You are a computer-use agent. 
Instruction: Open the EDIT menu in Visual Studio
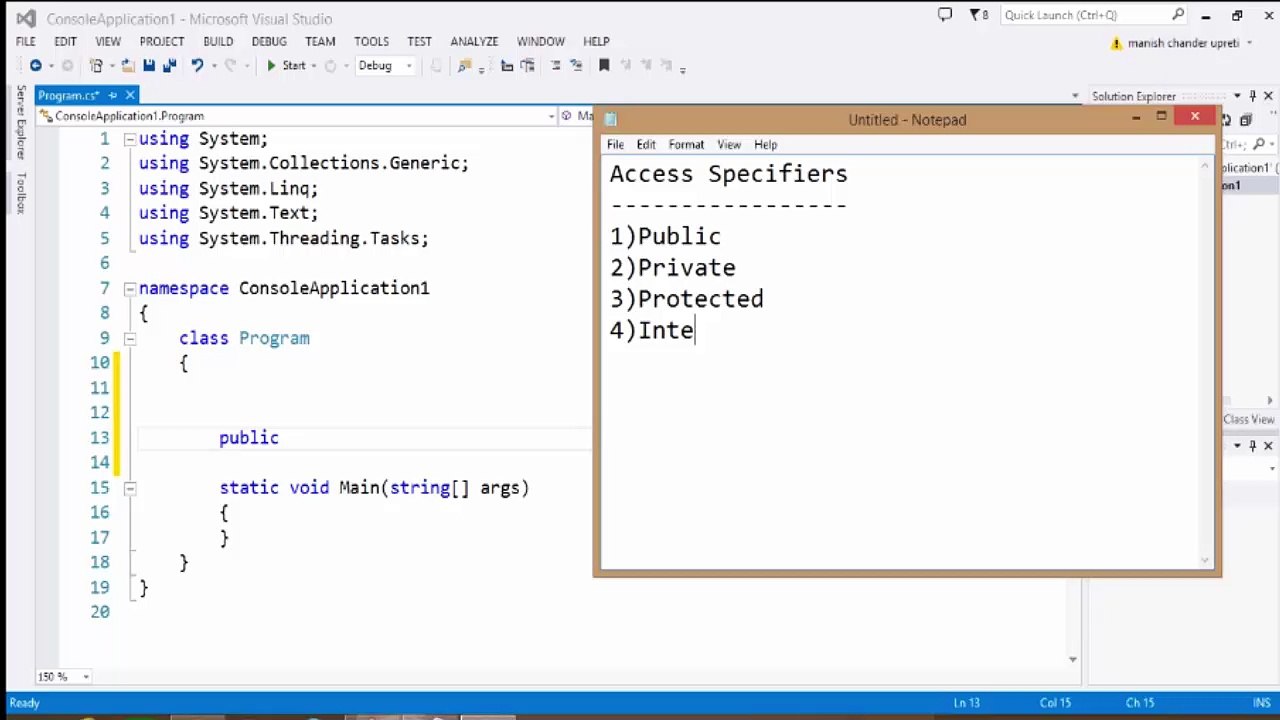[x=65, y=42]
